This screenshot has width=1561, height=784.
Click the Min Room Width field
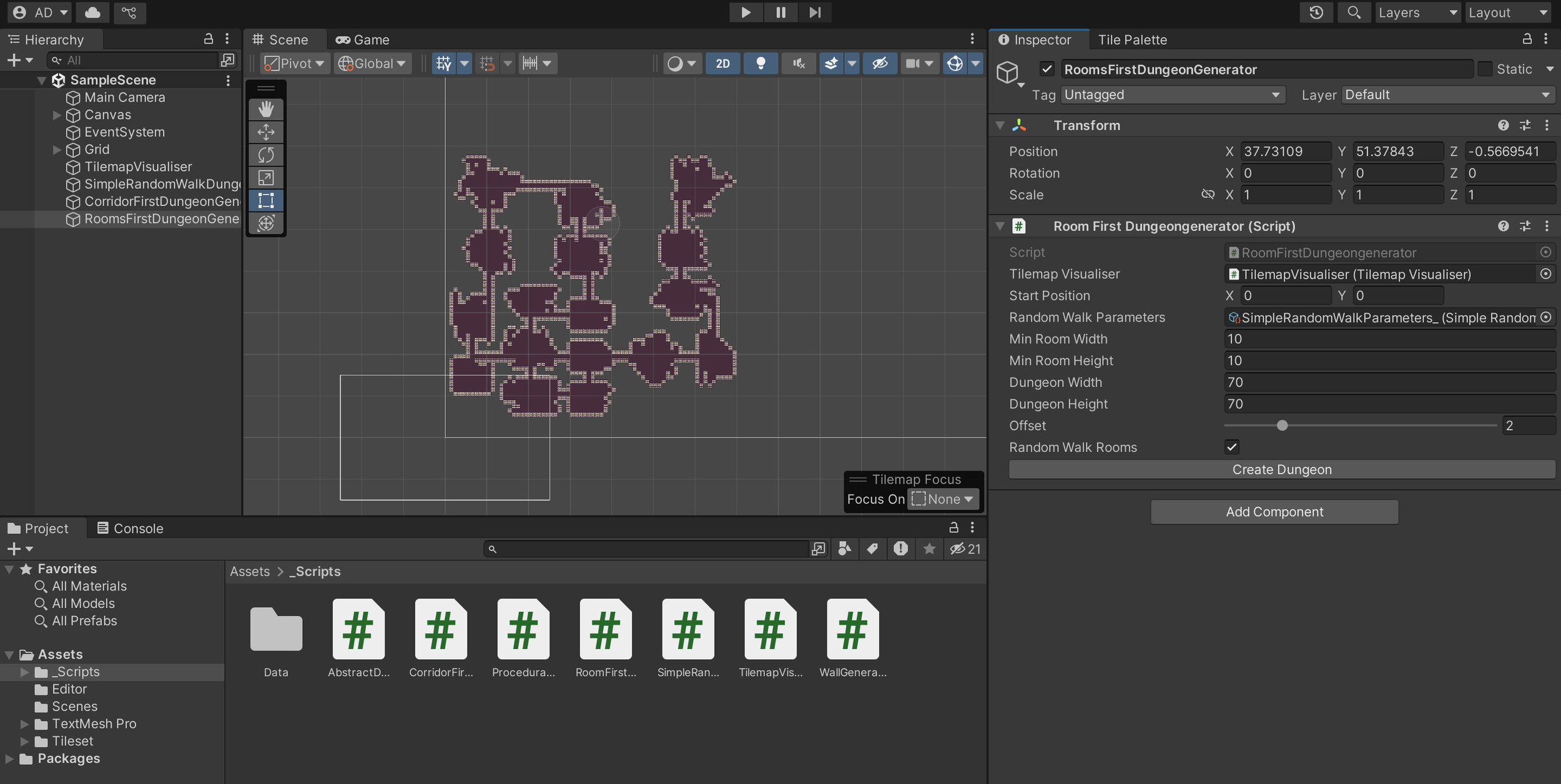(x=1389, y=339)
